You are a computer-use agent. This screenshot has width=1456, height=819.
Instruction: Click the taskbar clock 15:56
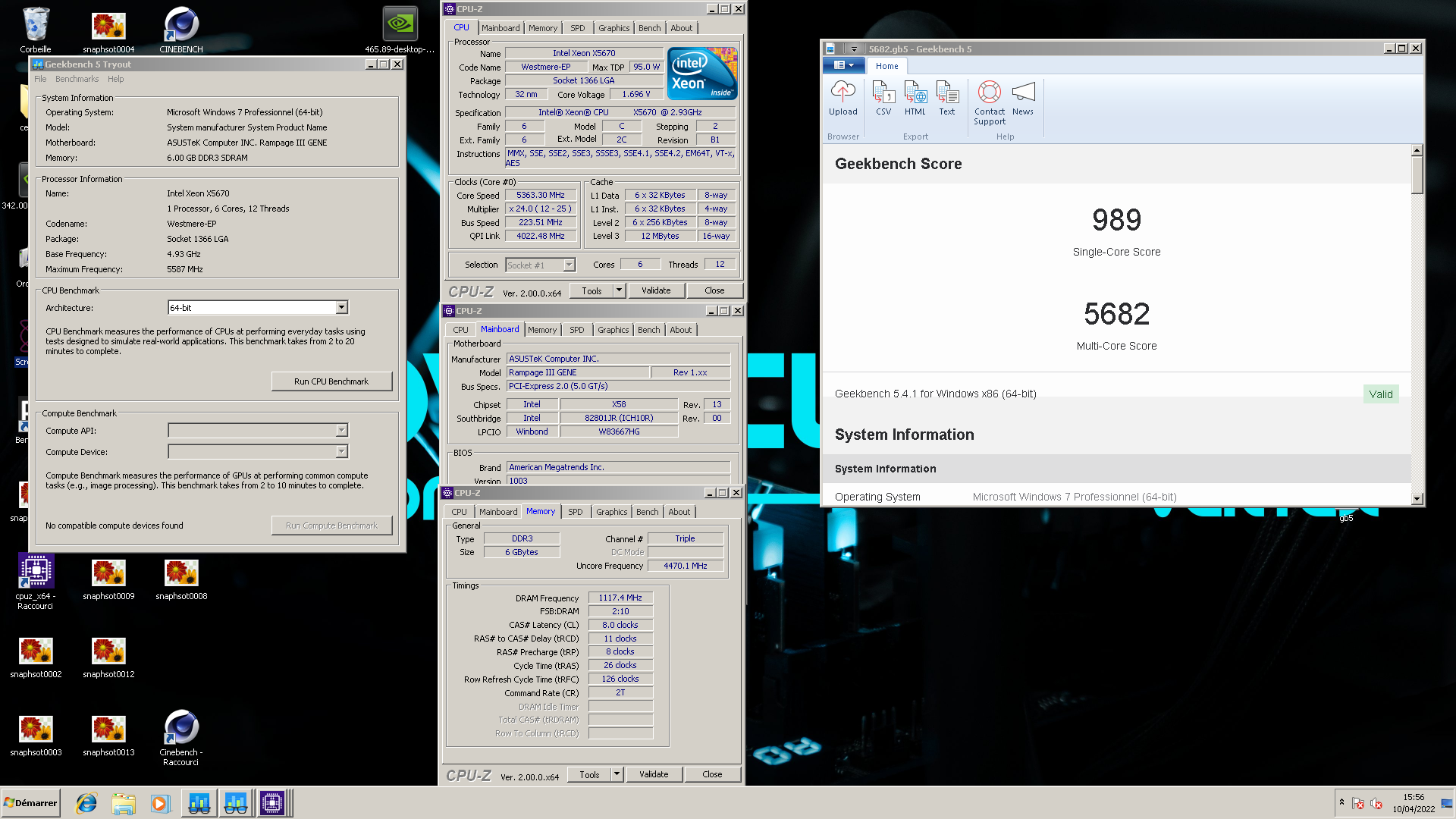pos(1414,797)
